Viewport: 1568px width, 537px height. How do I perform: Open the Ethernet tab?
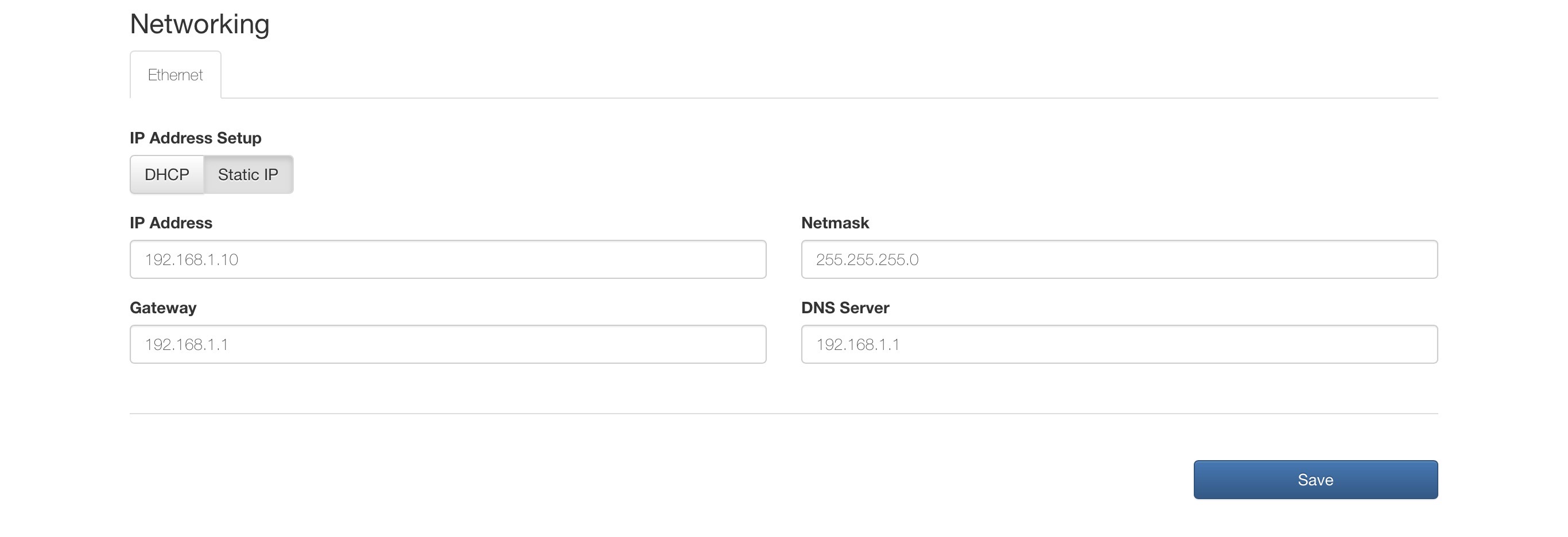[x=175, y=75]
